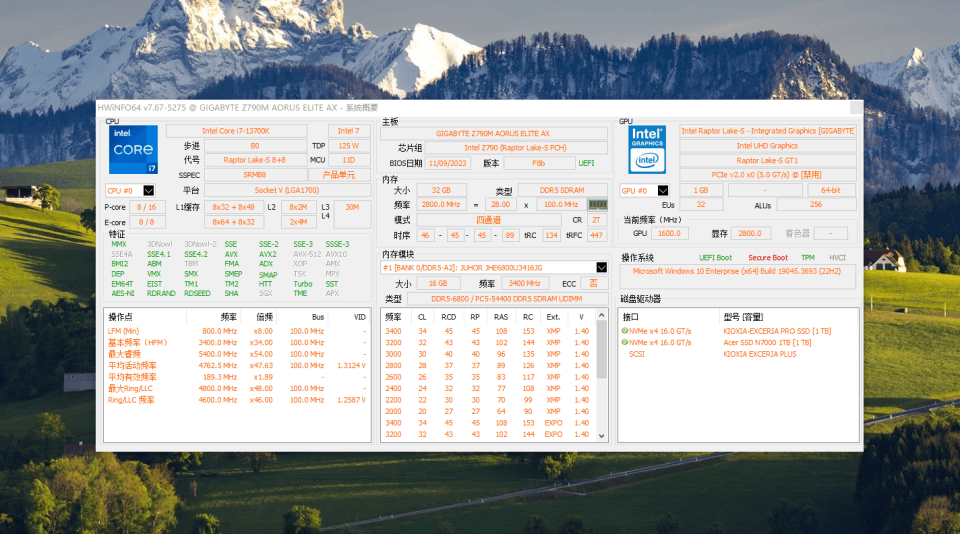Click the Microsoft Windows 10 Enterprise build text
The width and height of the screenshot is (960, 534).
point(737,271)
